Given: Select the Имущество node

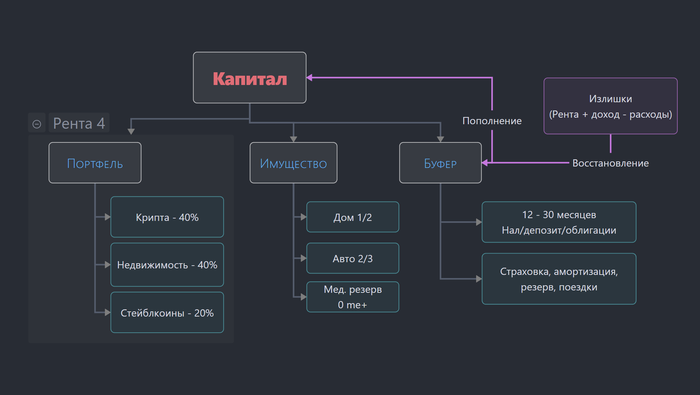Looking at the screenshot, I should click(293, 163).
